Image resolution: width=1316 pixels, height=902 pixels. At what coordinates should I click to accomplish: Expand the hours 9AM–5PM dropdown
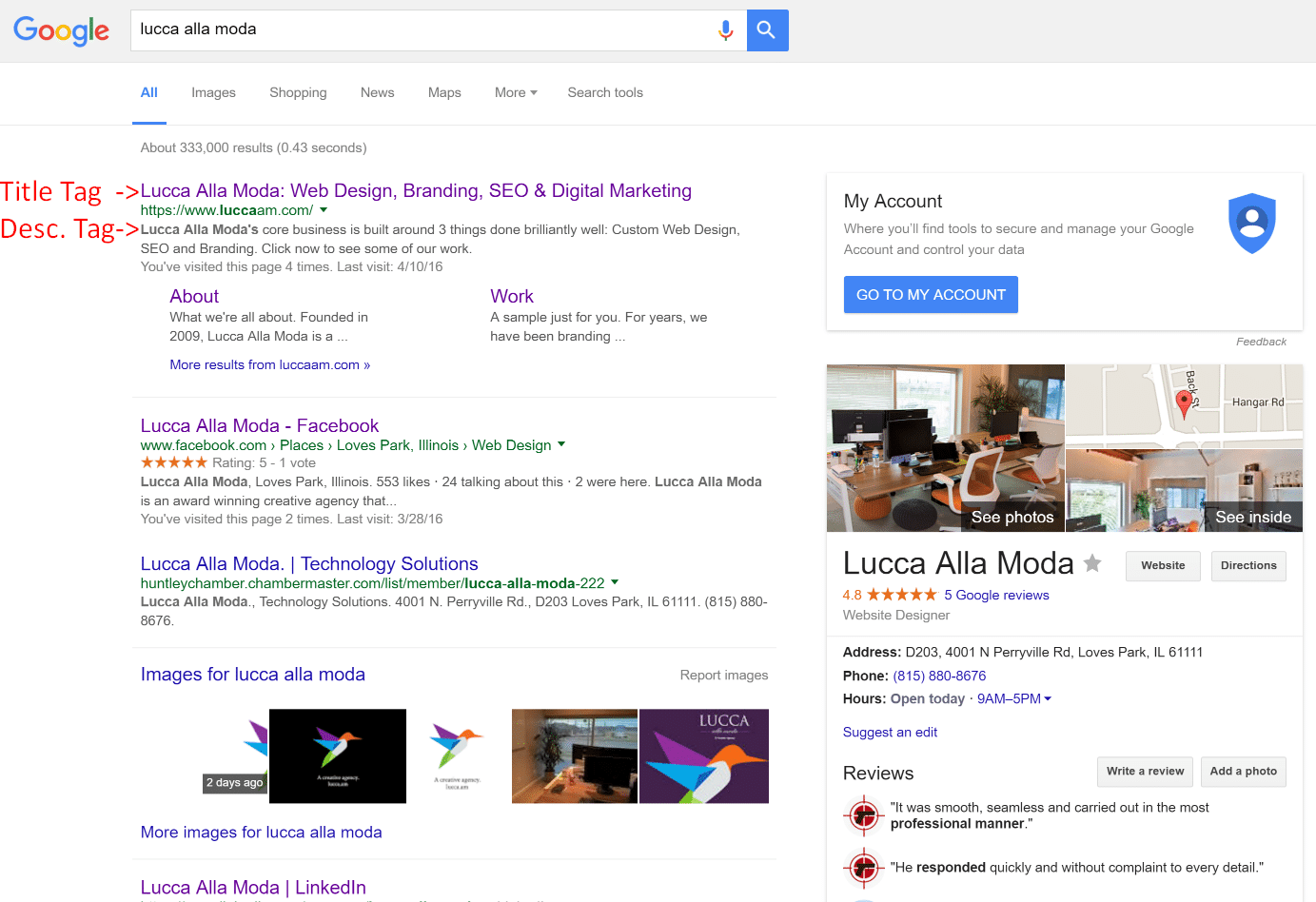1014,698
